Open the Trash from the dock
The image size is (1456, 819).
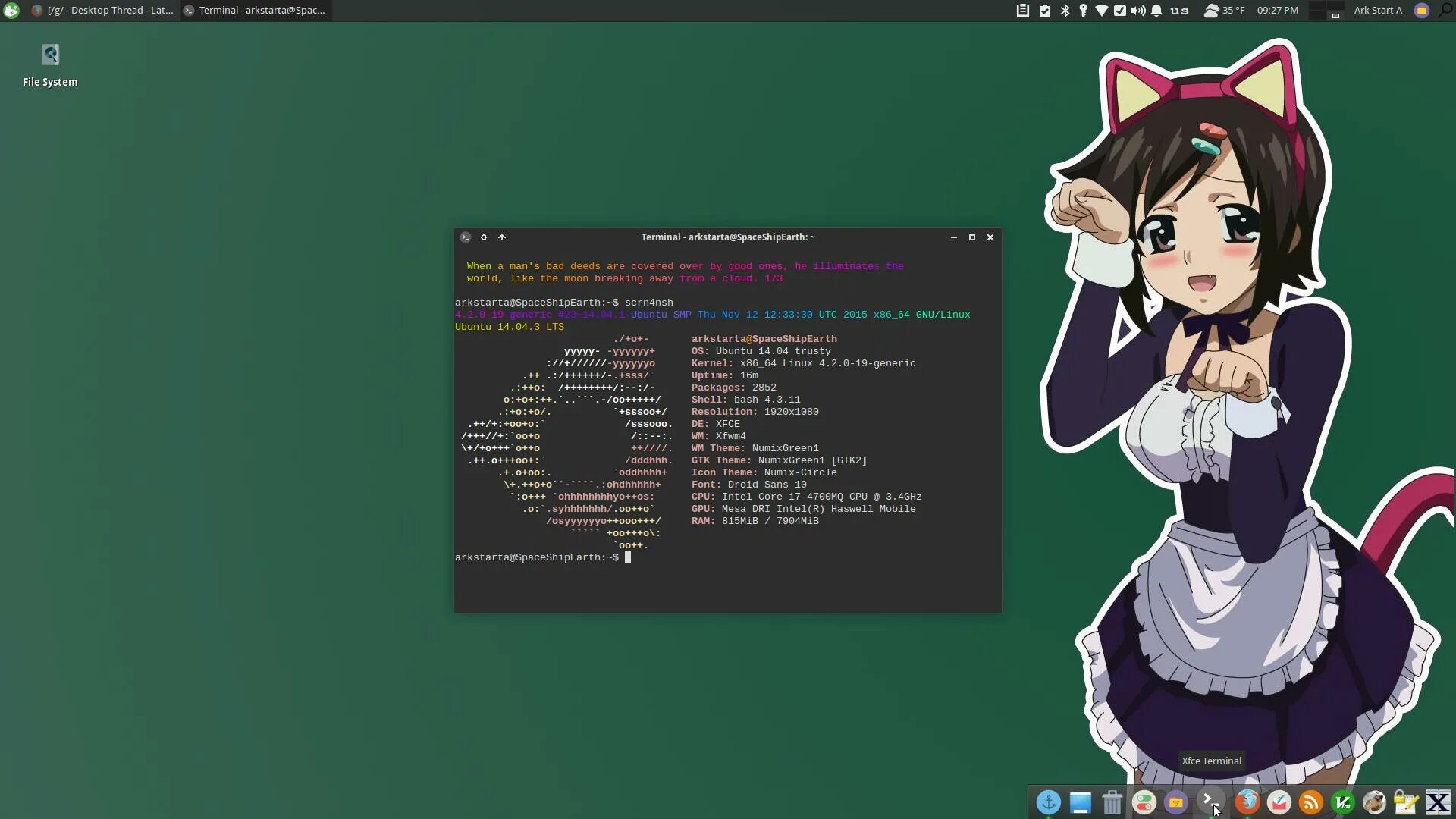[1112, 802]
